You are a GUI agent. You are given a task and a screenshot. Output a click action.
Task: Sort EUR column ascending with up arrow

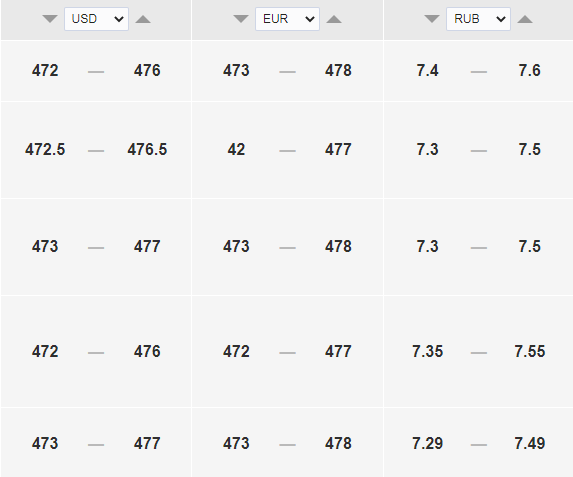[334, 19]
